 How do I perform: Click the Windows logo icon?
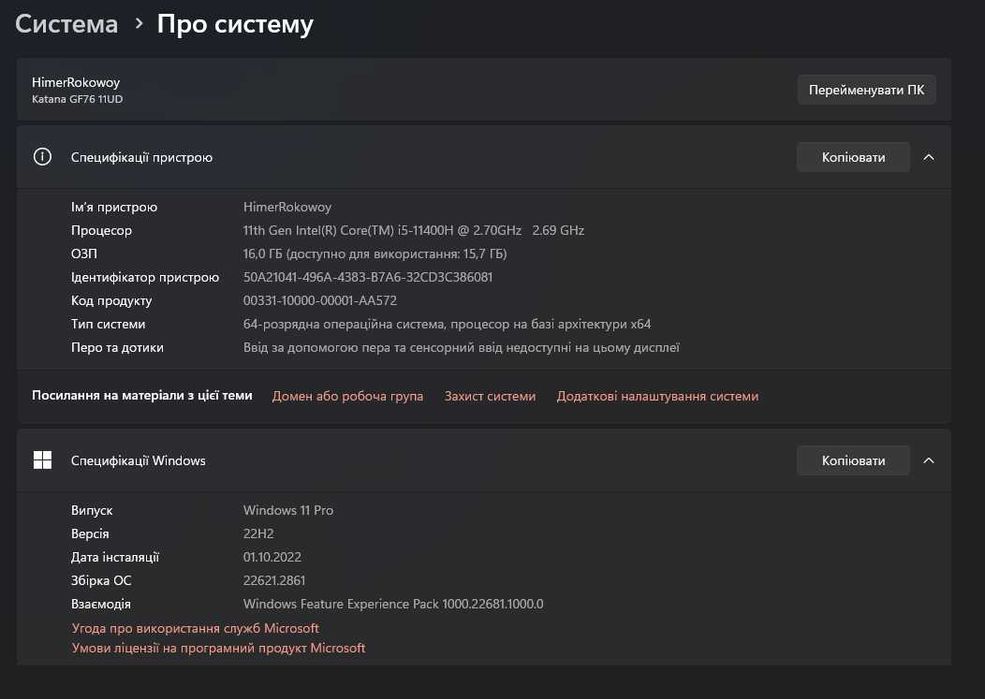click(x=42, y=460)
